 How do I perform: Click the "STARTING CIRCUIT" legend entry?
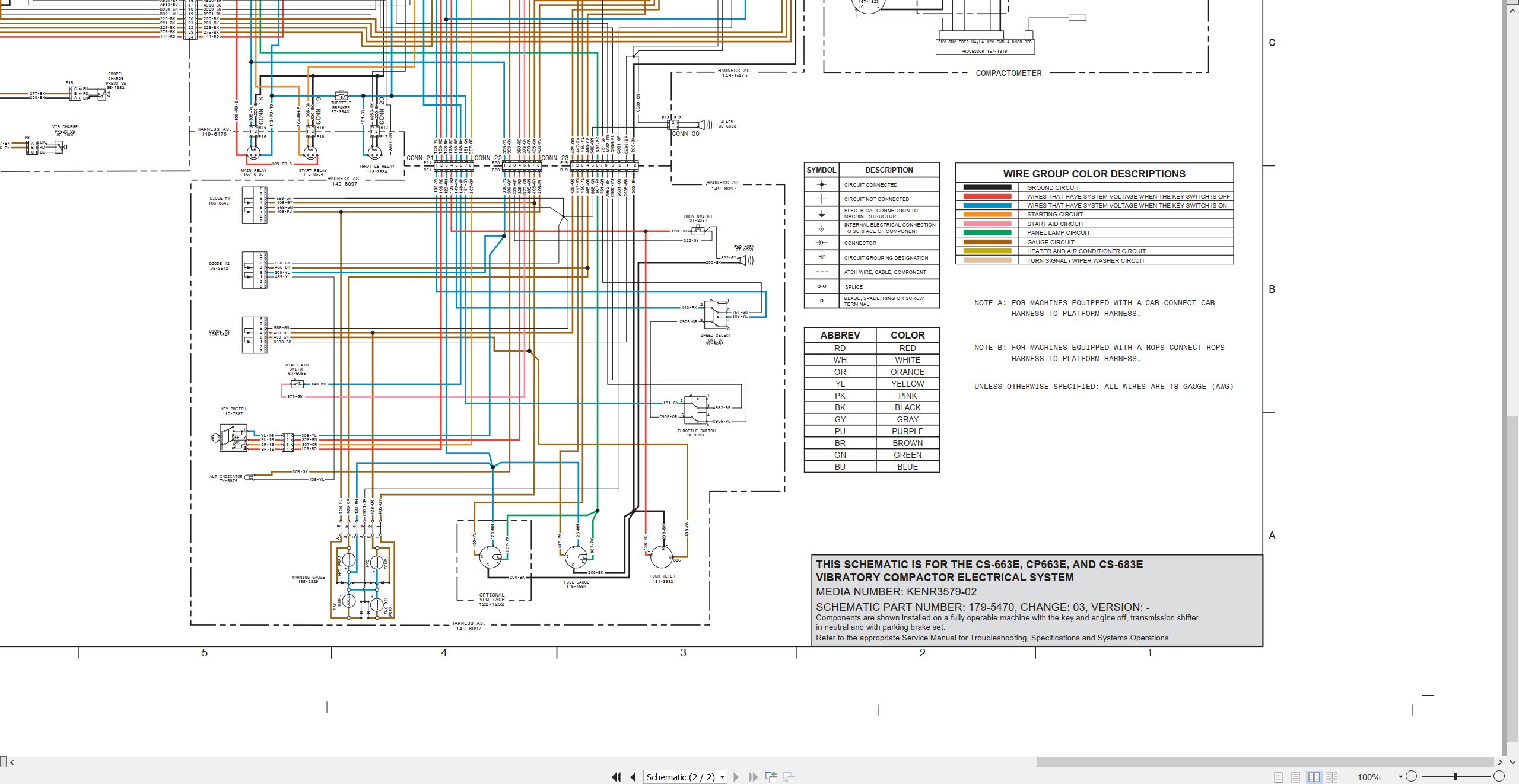(x=1055, y=215)
